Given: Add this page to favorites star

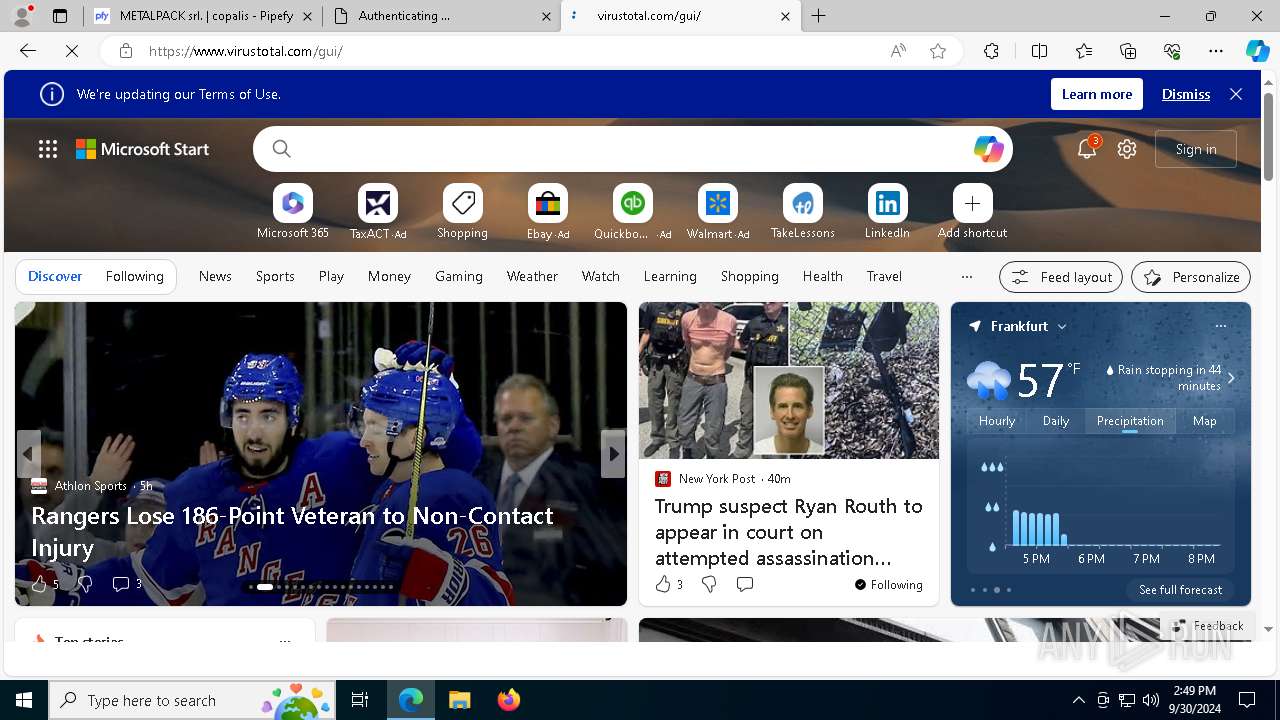Looking at the screenshot, I should (x=938, y=51).
